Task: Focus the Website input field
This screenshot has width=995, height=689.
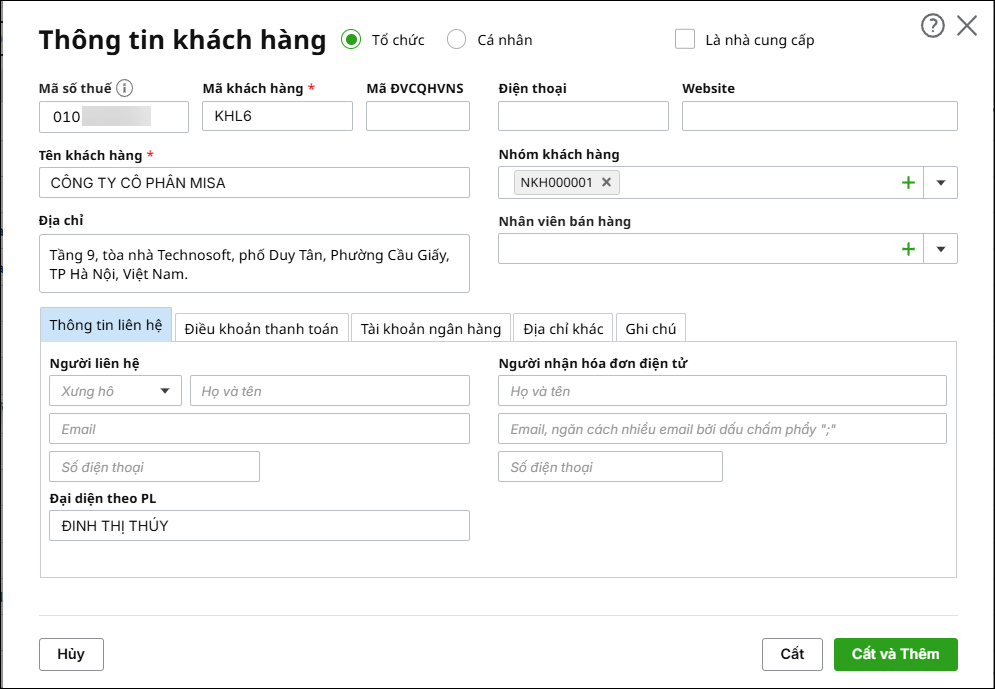Action: point(819,116)
